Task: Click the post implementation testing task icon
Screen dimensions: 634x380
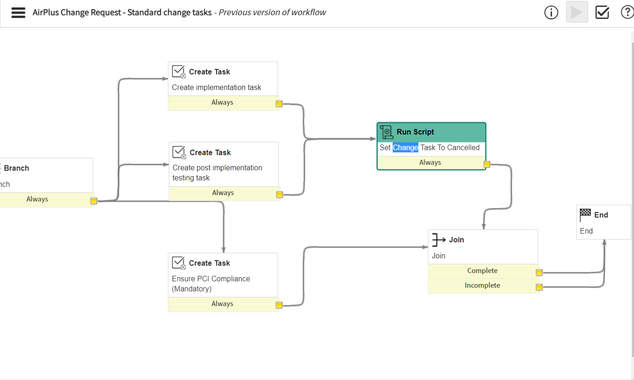Action: [179, 152]
